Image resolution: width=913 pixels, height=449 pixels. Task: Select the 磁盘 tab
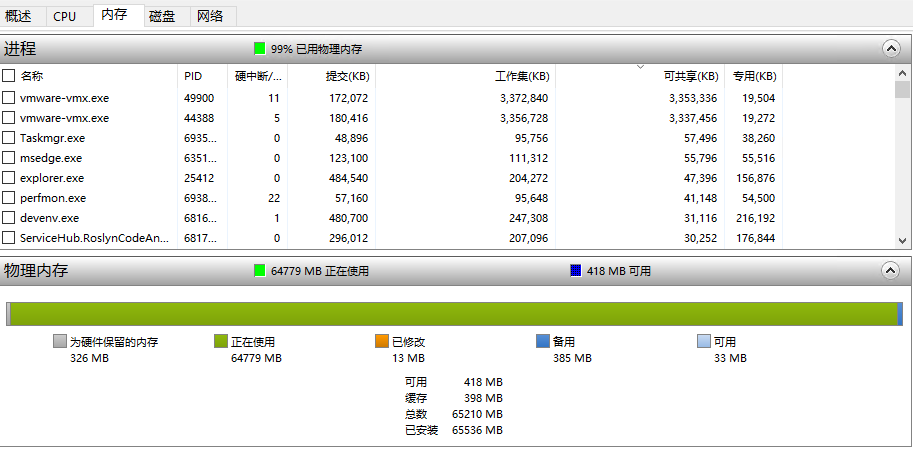[x=162, y=16]
